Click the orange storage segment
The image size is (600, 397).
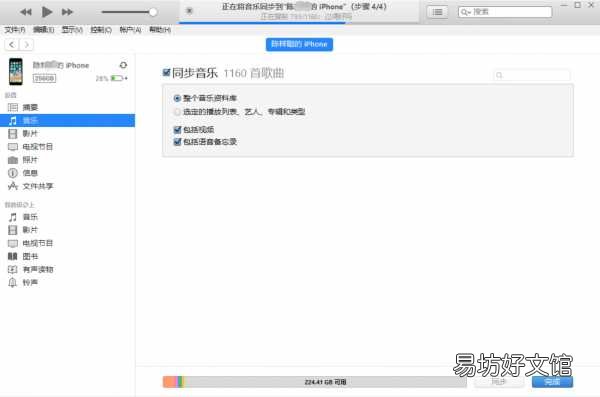[170, 382]
